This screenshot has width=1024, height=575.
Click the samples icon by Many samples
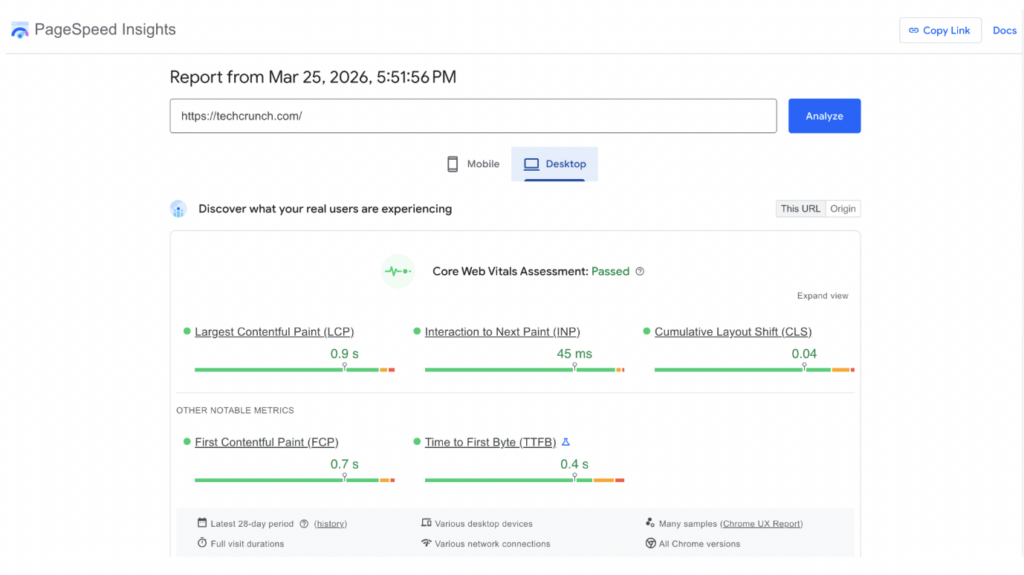(x=650, y=523)
